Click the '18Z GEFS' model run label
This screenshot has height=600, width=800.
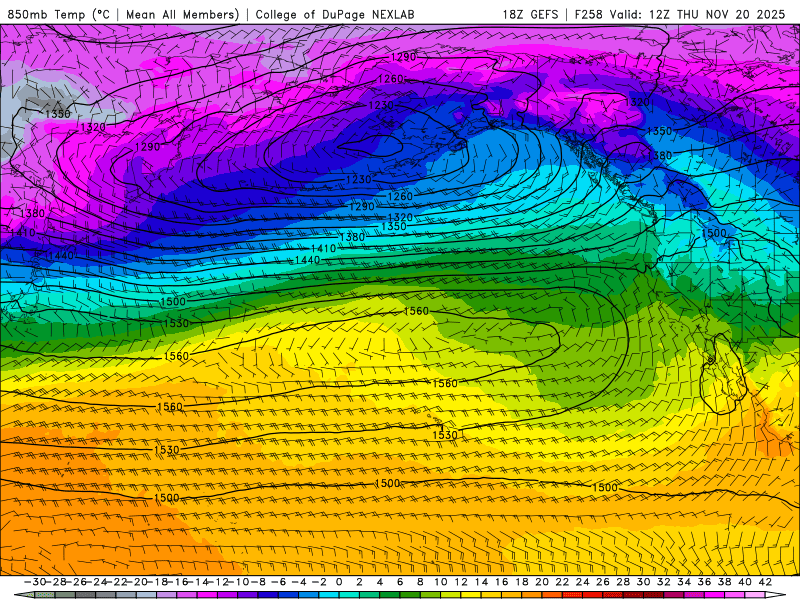point(530,14)
